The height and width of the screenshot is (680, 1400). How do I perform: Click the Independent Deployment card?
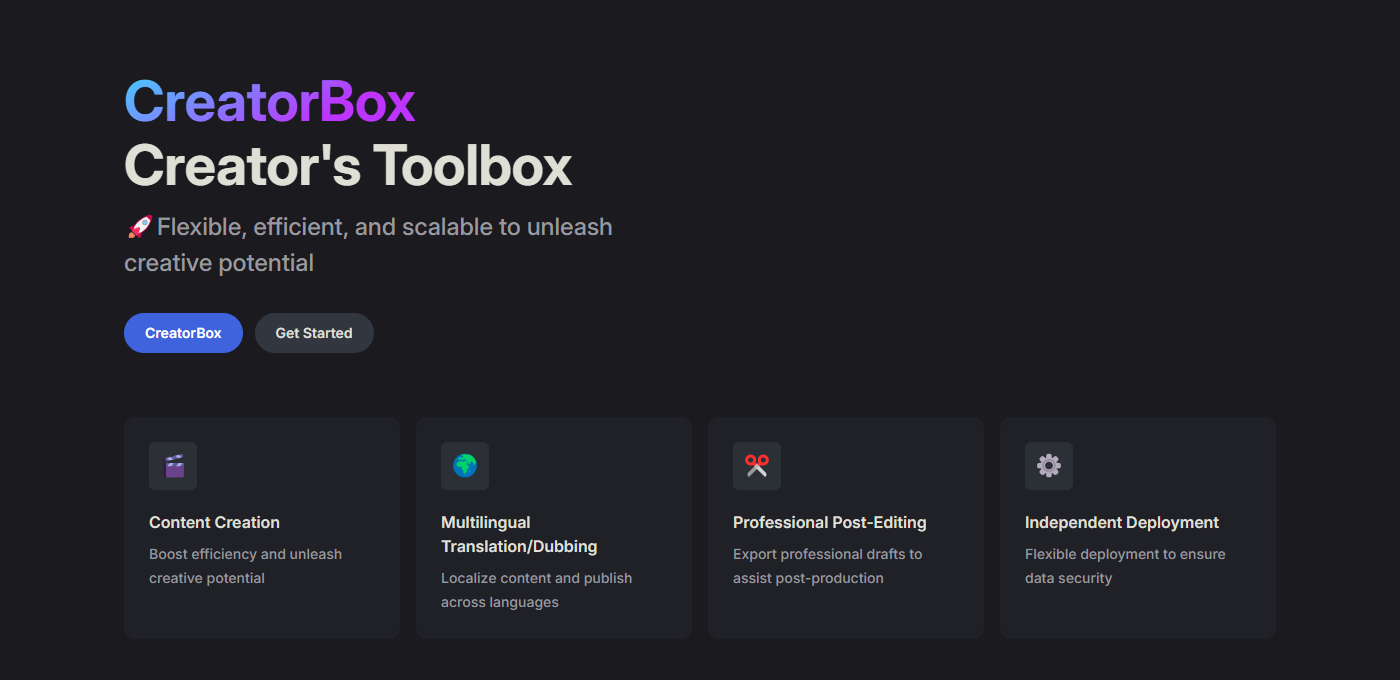coord(1137,527)
